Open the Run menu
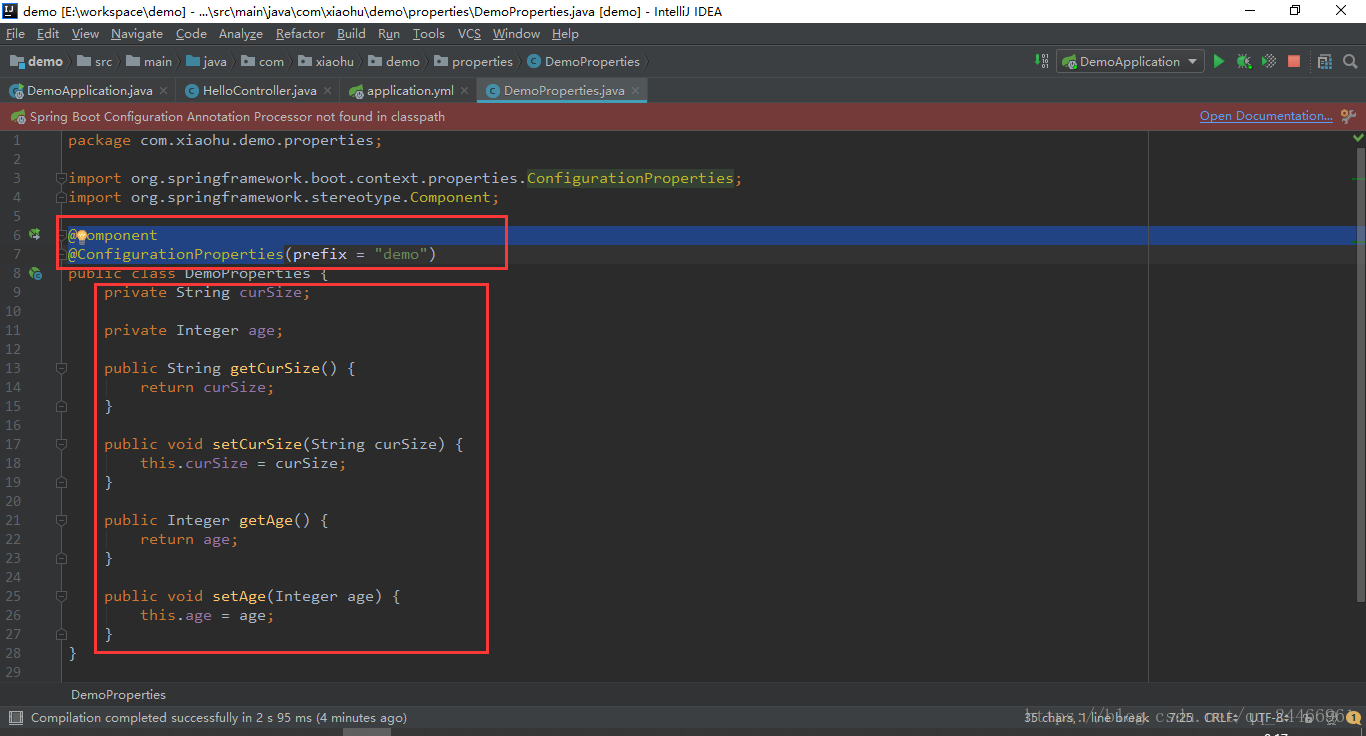Screen dimensions: 1366x736 click(x=389, y=33)
